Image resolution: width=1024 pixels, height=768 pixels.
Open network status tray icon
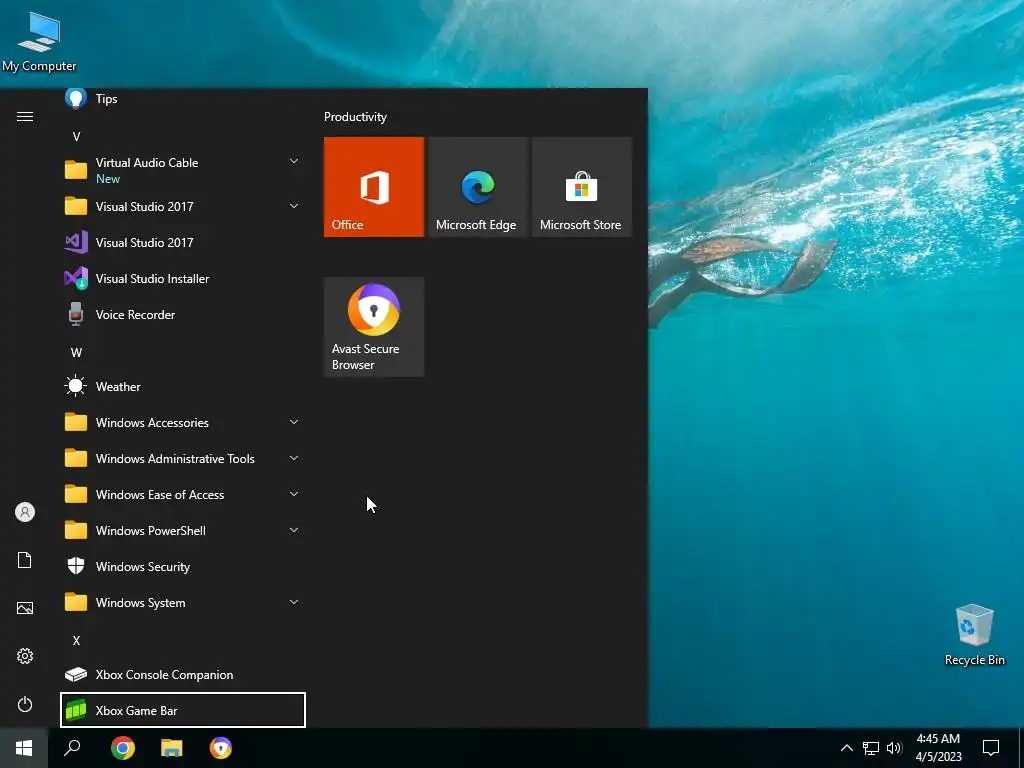[x=871, y=748]
